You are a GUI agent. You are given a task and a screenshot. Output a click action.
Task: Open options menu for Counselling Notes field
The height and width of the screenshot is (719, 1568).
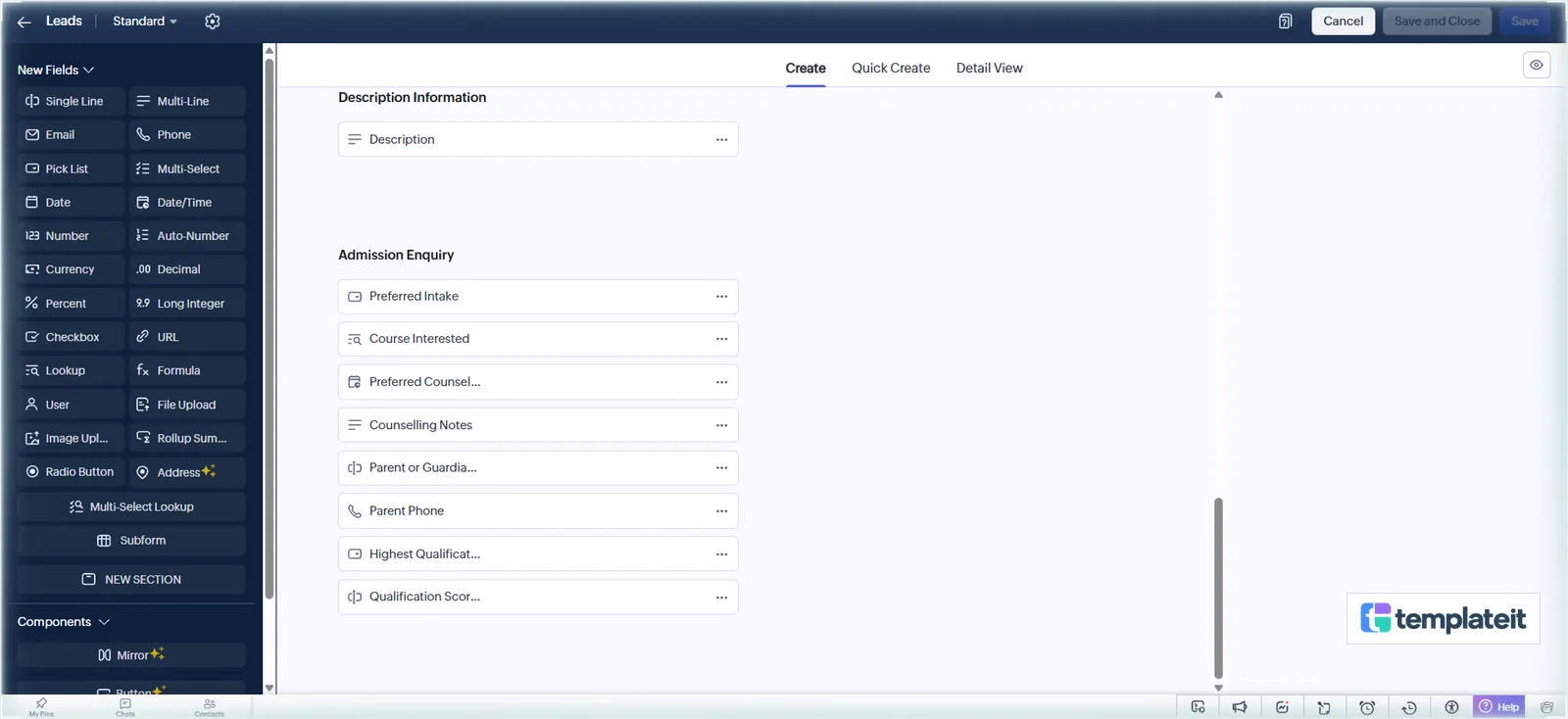[x=721, y=425]
